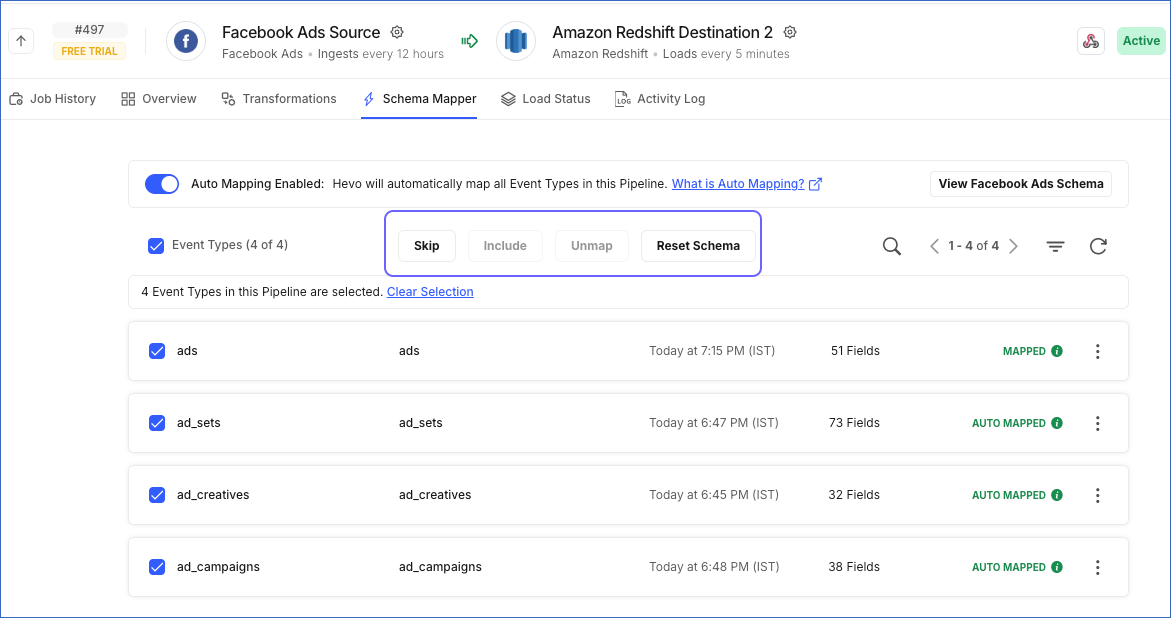Click the webhook icon beside Active
The image size is (1171, 618).
(x=1091, y=41)
